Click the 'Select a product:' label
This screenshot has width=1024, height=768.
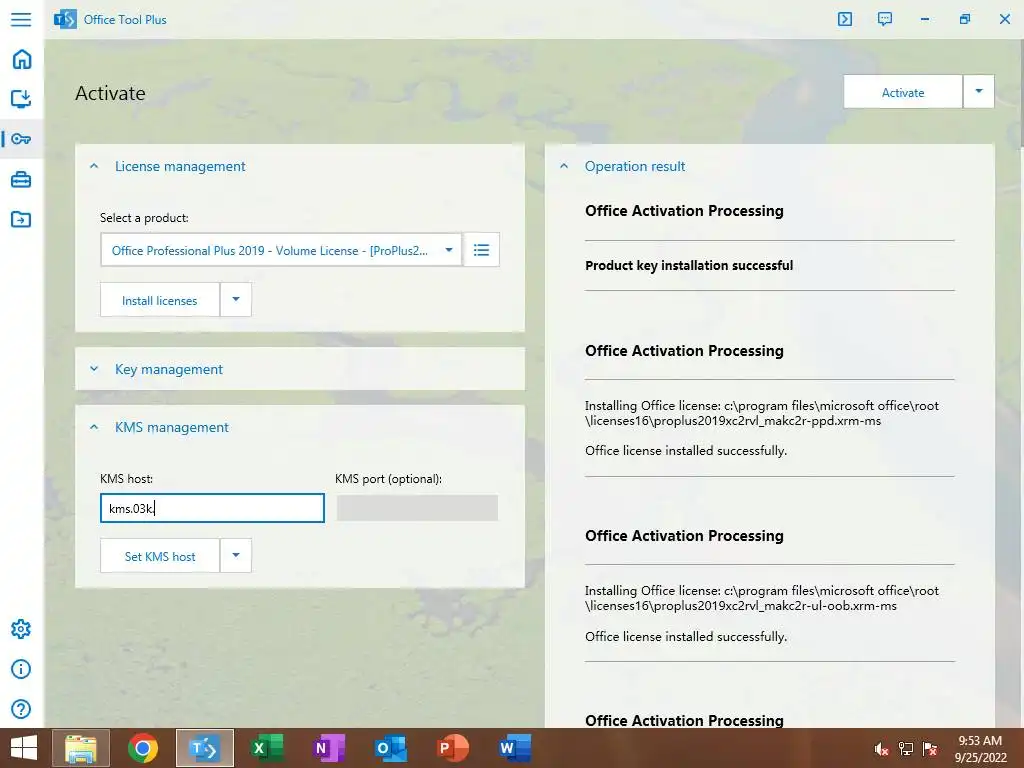144,218
